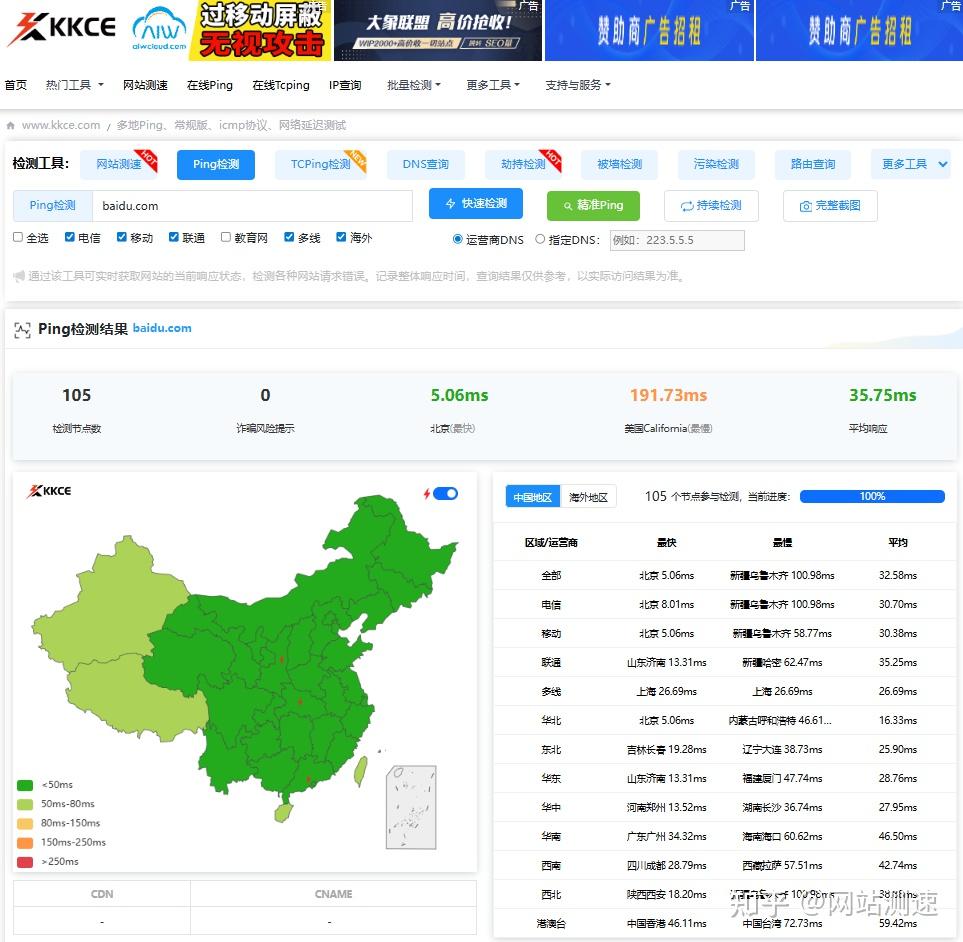The width and height of the screenshot is (963, 942).
Task: Uncheck the 电信 carrier checkbox
Action: click(x=71, y=237)
